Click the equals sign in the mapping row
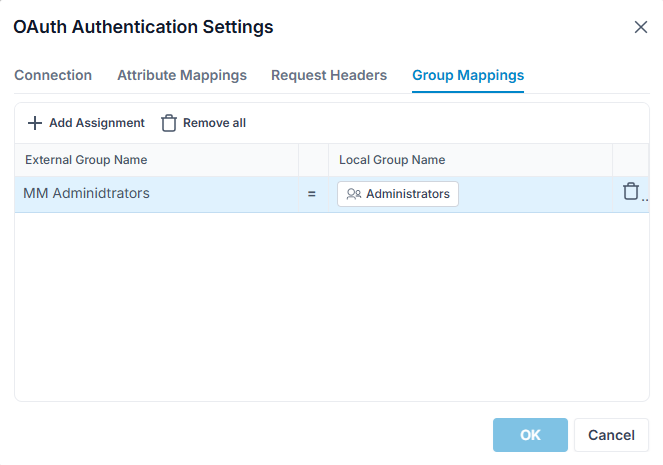663x465 pixels. [312, 194]
